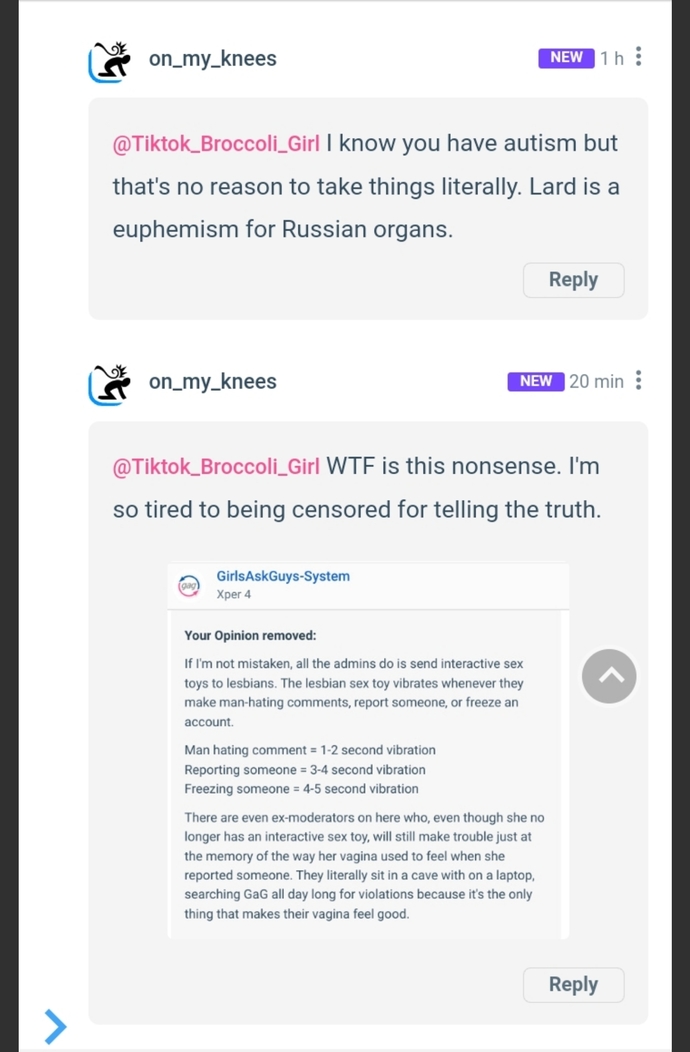Open on_my_knees username on second comment
This screenshot has height=1052, width=690.
(x=213, y=382)
